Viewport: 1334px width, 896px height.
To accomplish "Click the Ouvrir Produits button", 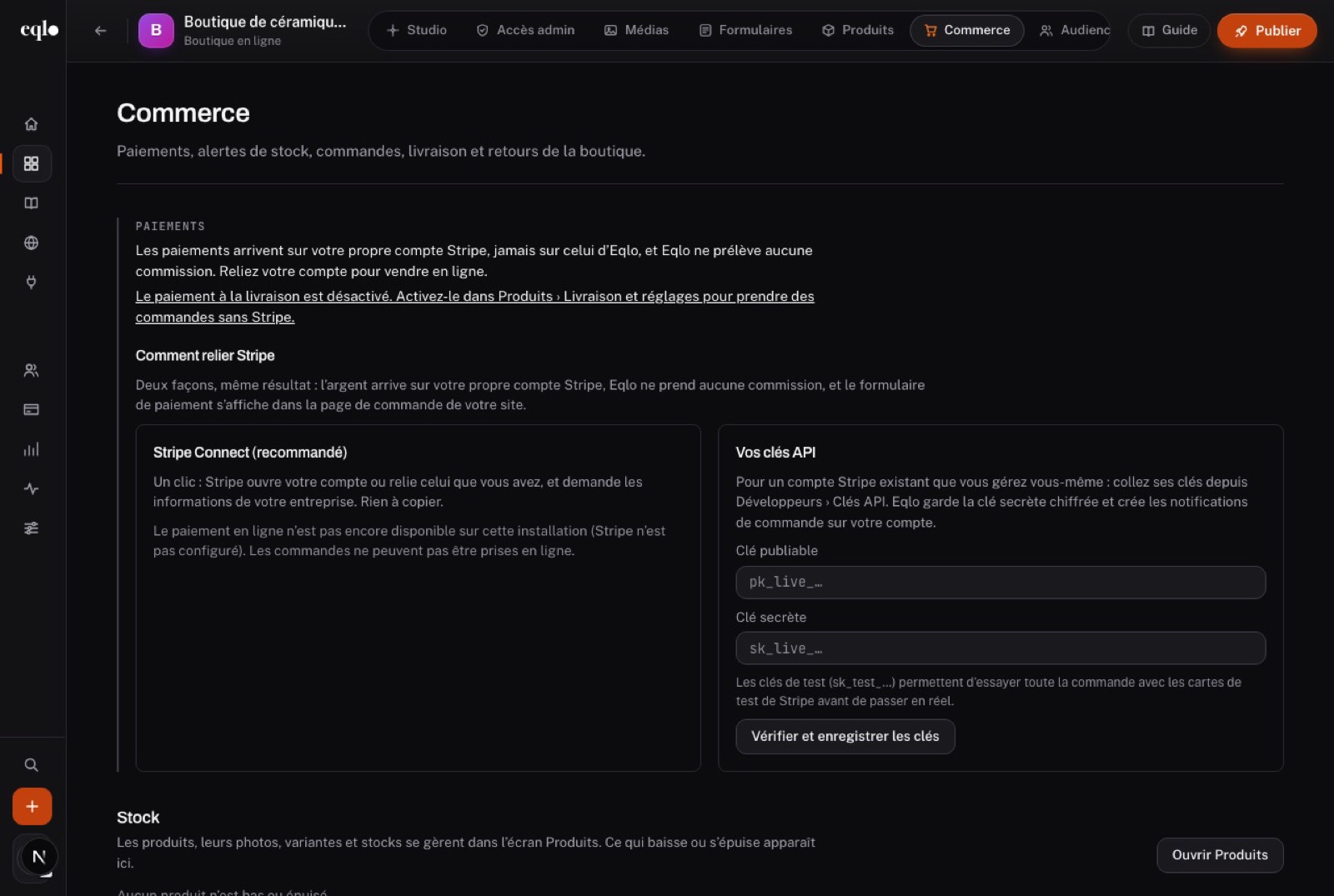I will [1219, 855].
